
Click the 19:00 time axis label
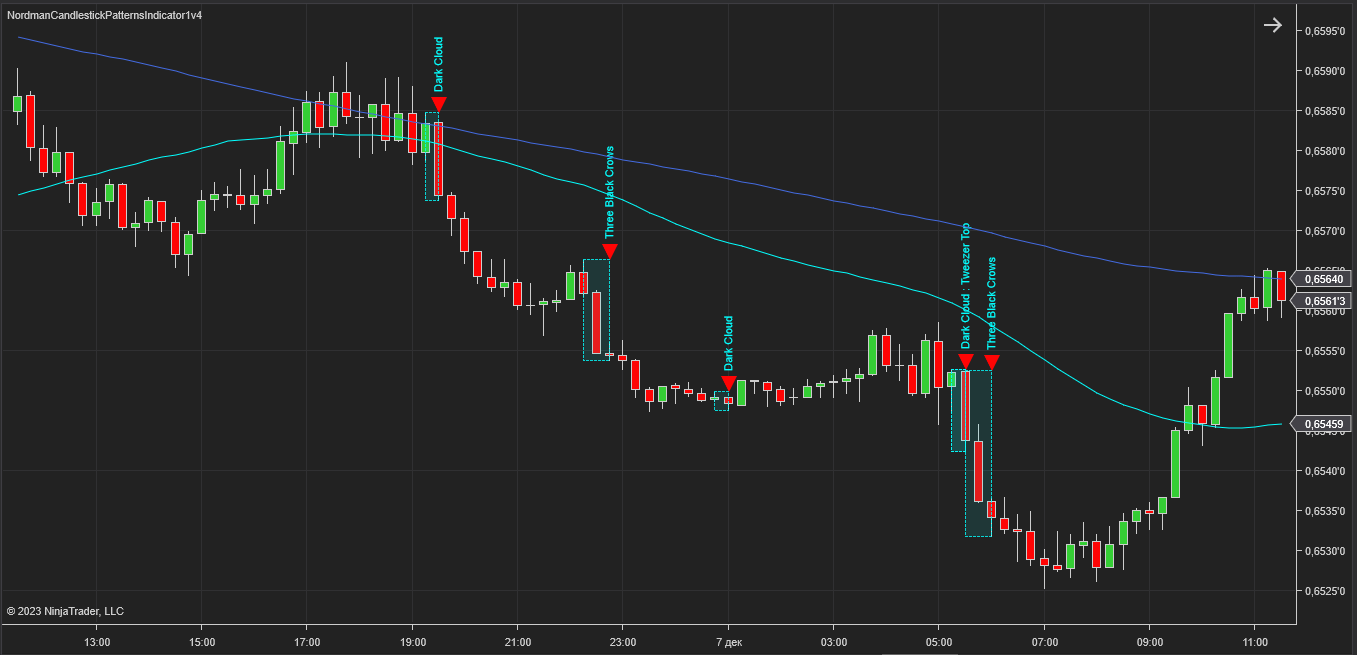coord(412,642)
